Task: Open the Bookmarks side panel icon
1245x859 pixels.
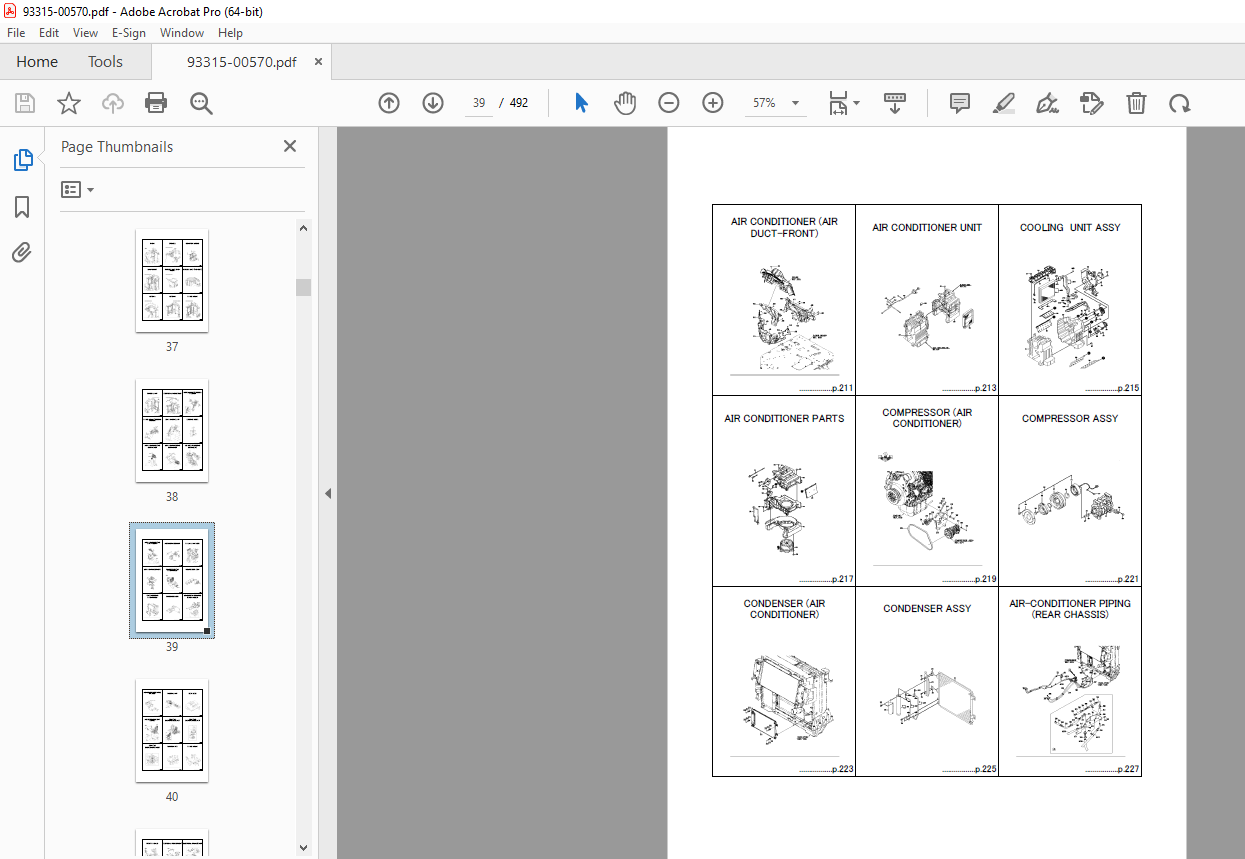Action: (22, 207)
